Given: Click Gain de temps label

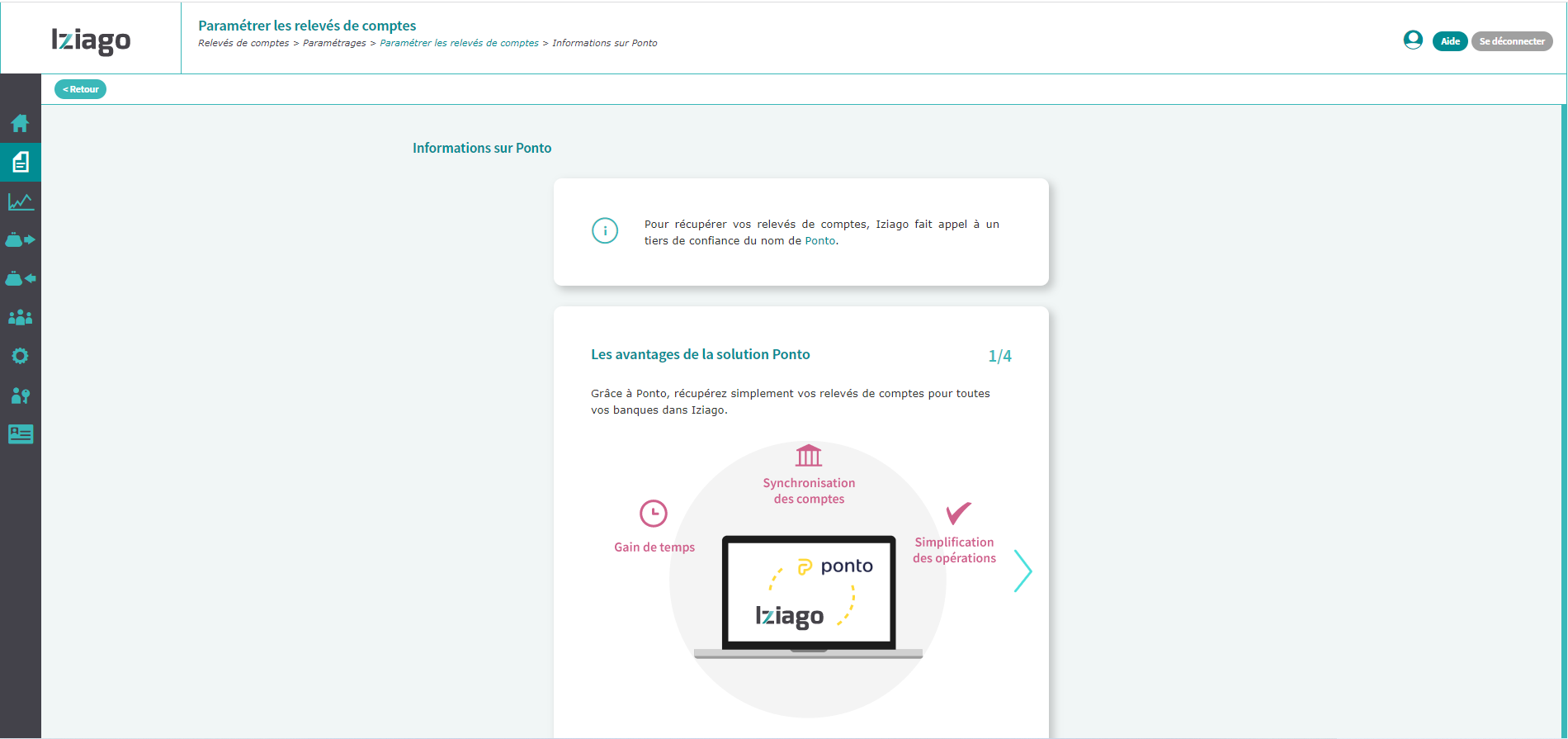Looking at the screenshot, I should click(x=654, y=547).
